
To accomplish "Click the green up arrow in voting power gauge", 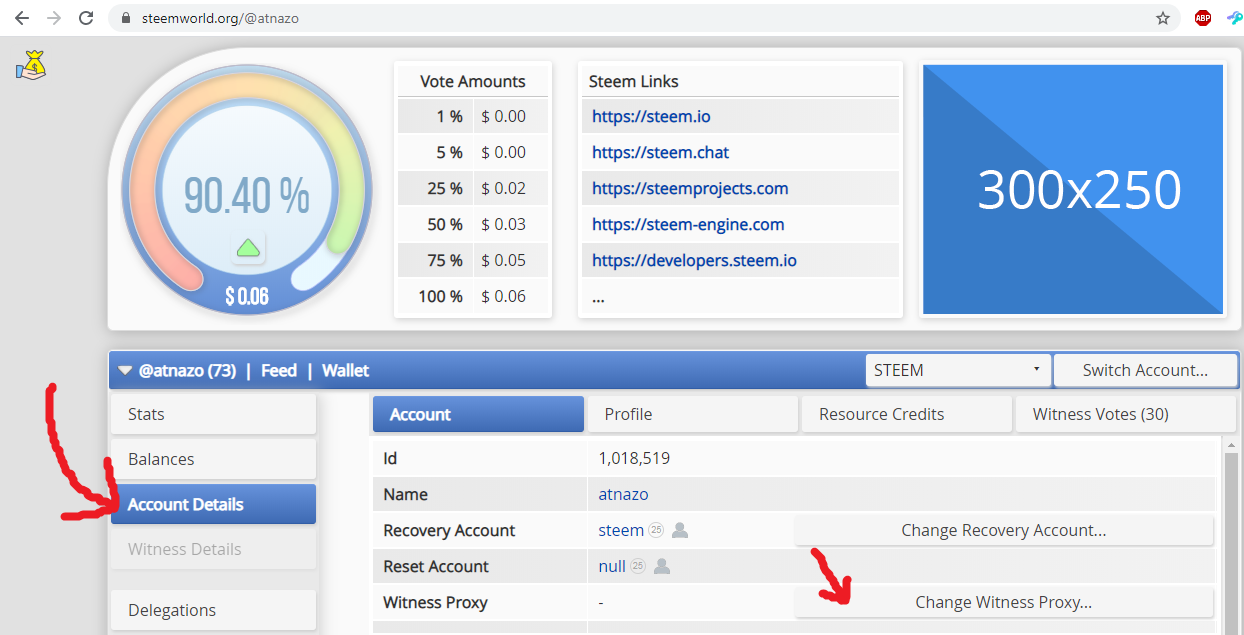I will point(248,248).
